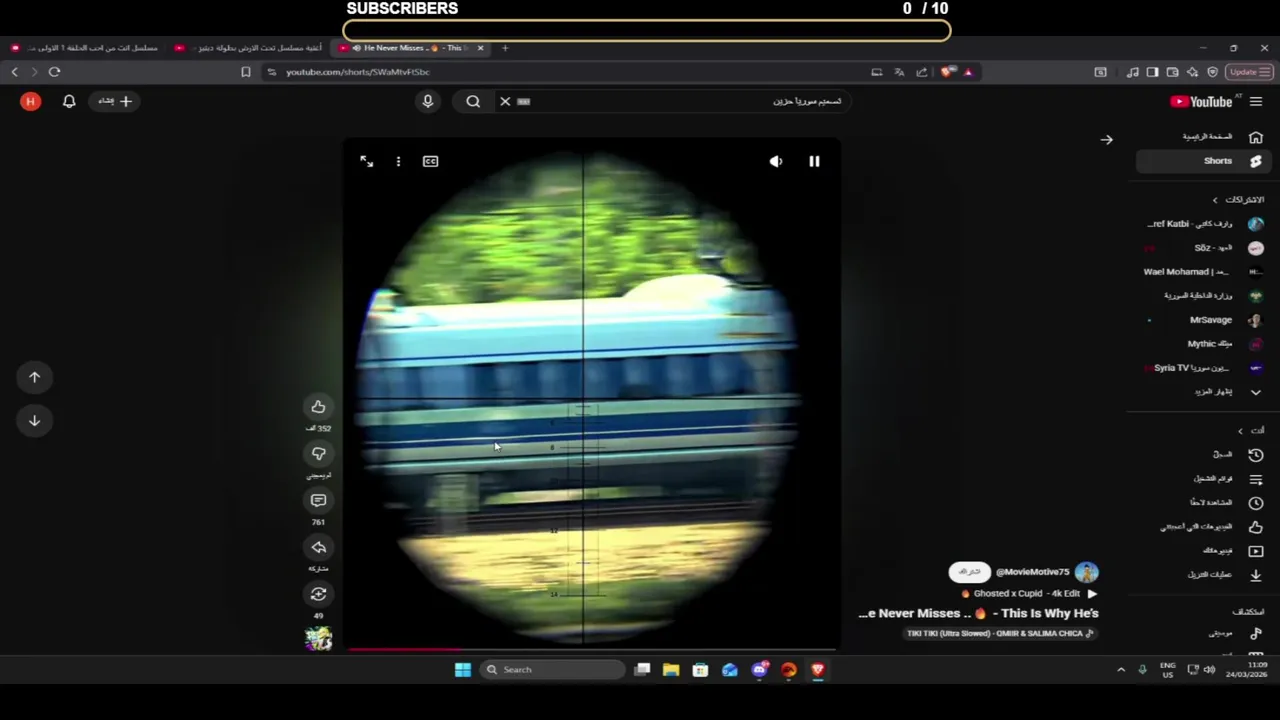
Task: Open the remix icon showing 49
Action: click(318, 594)
